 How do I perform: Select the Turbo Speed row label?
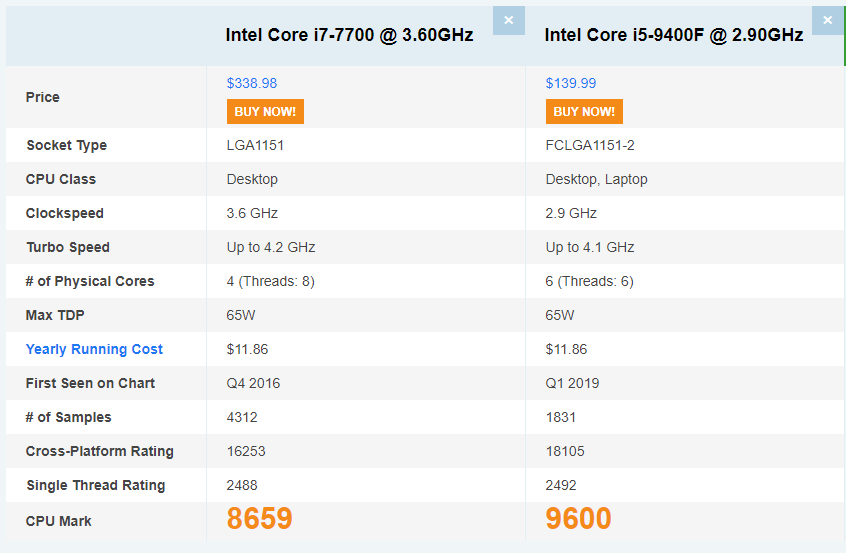[68, 248]
